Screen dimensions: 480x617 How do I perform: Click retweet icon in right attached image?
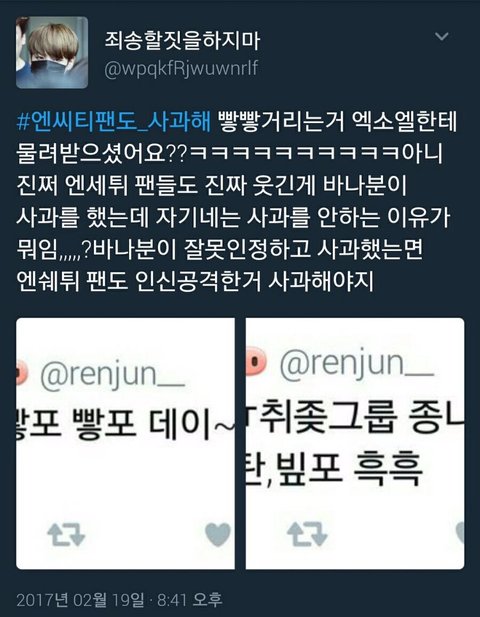point(307,534)
